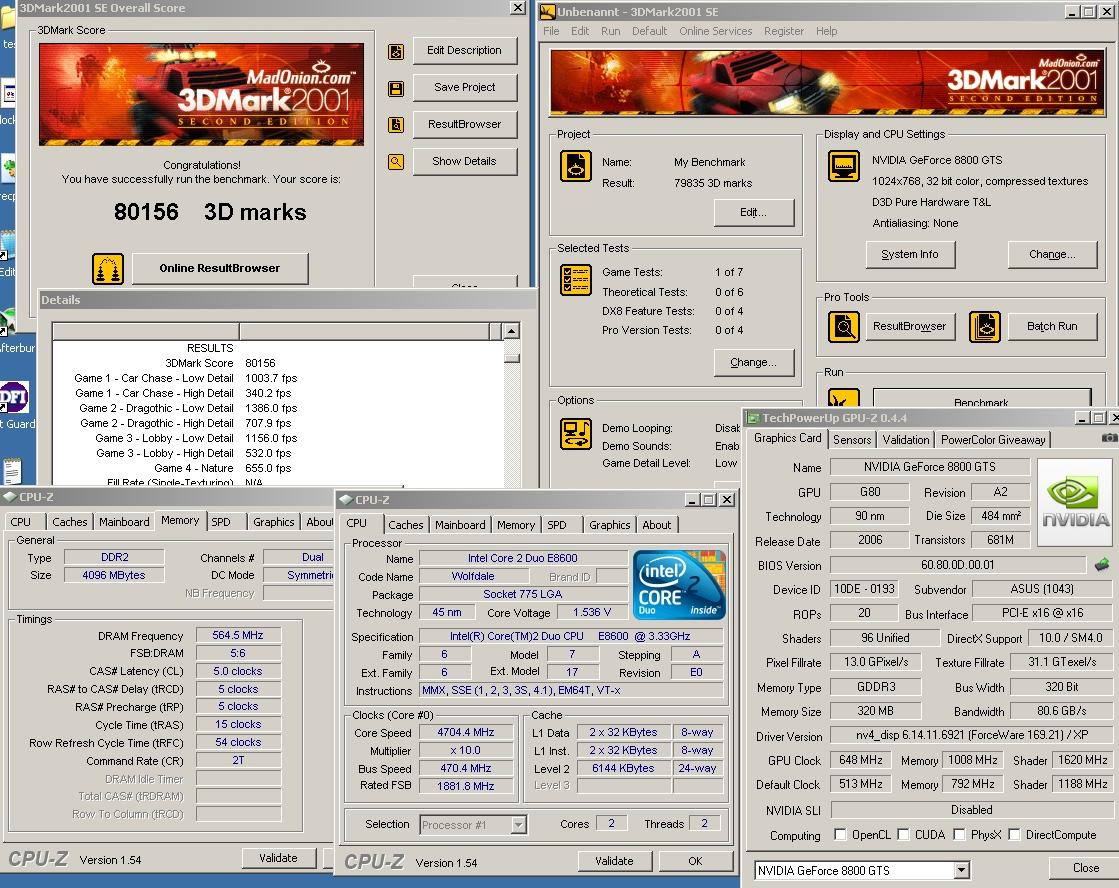Click the Edit Description icon
The image size is (1119, 888).
coord(396,51)
